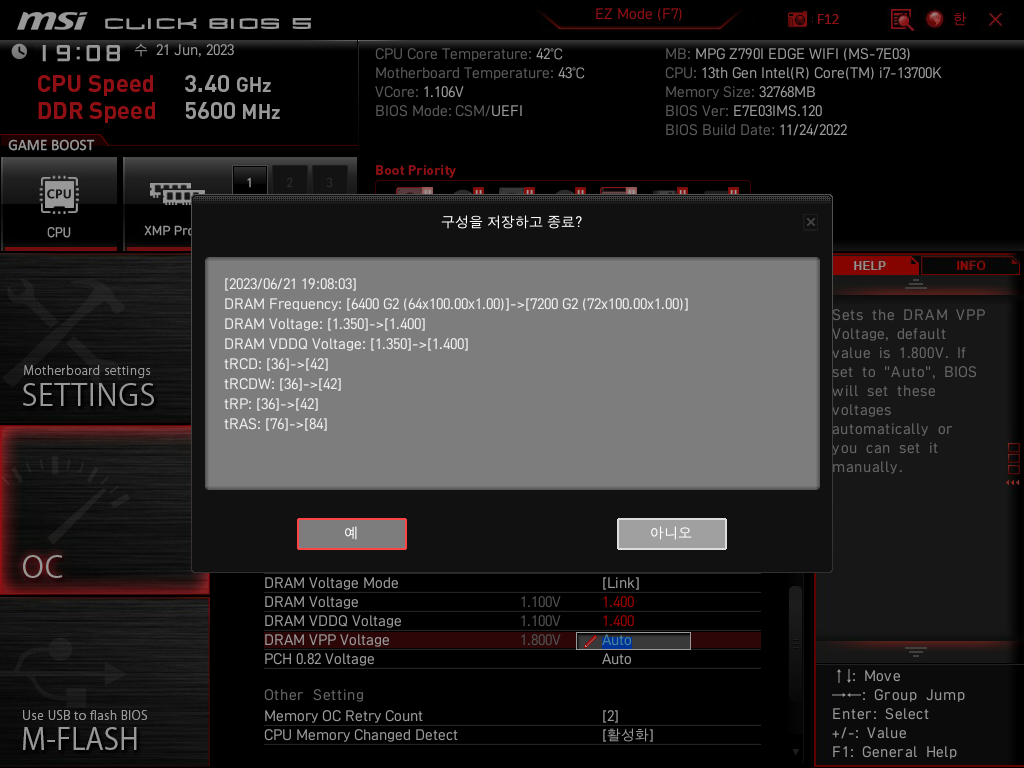Change Memory OC Retry Count [2]

coord(610,716)
